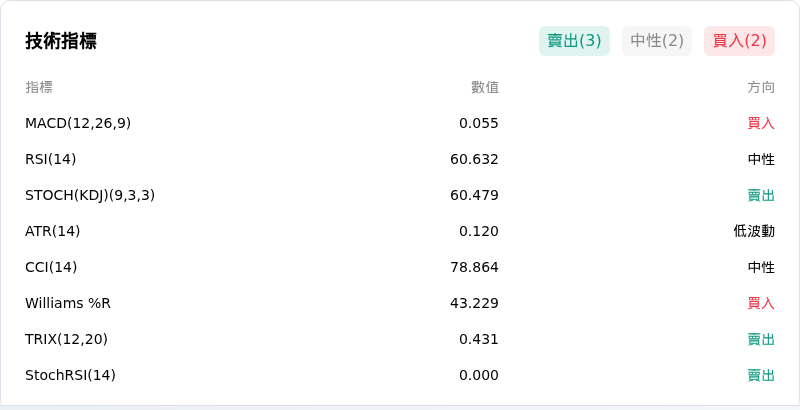Viewport: 800px width, 410px height.
Task: Click the 買入(2) buy badge
Action: pyautogui.click(x=739, y=41)
